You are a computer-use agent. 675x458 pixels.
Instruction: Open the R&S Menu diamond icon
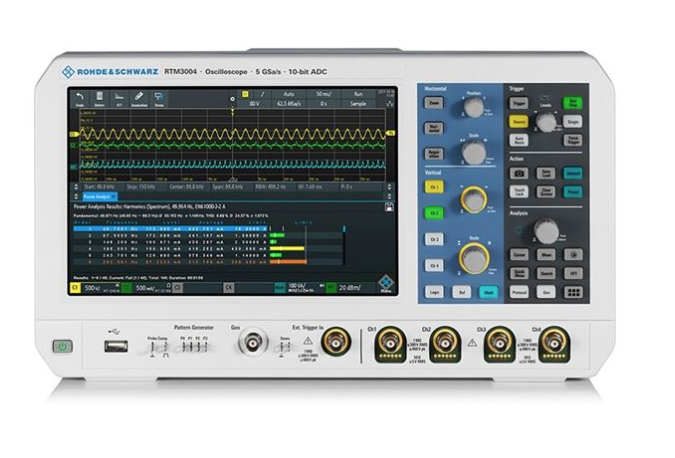[385, 287]
